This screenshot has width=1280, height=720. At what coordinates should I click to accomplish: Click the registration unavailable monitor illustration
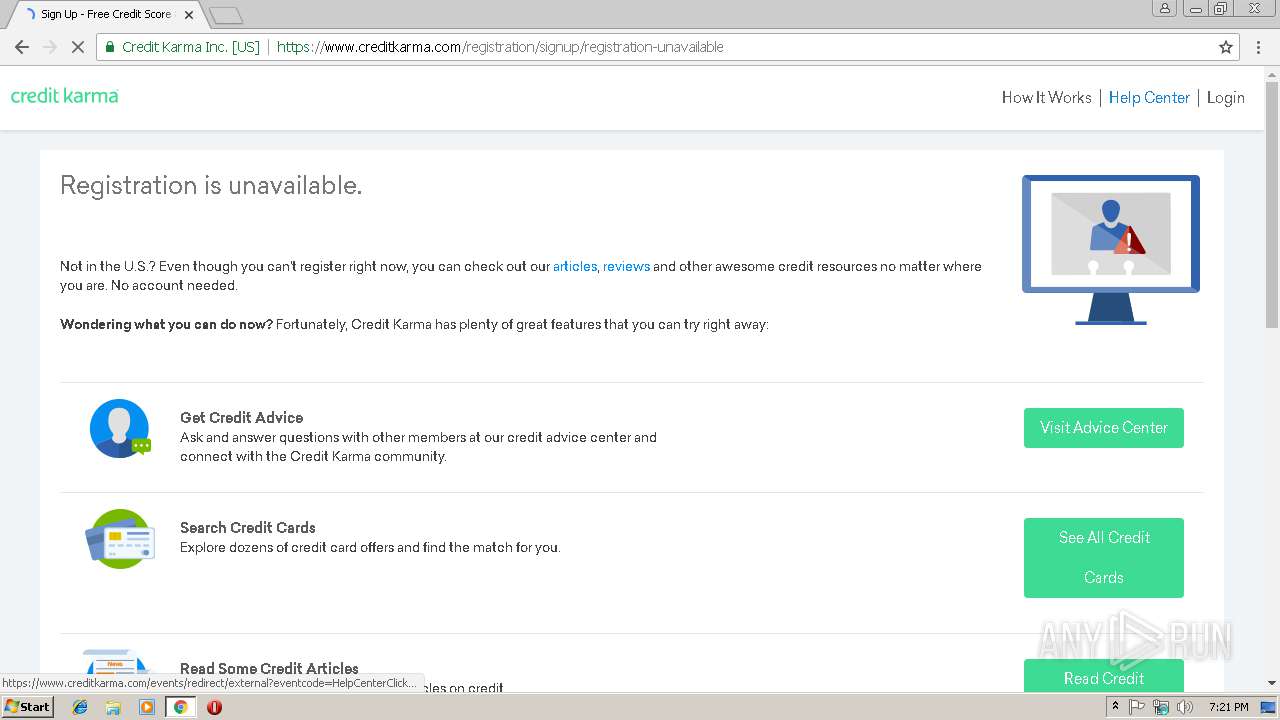pyautogui.click(x=1110, y=250)
